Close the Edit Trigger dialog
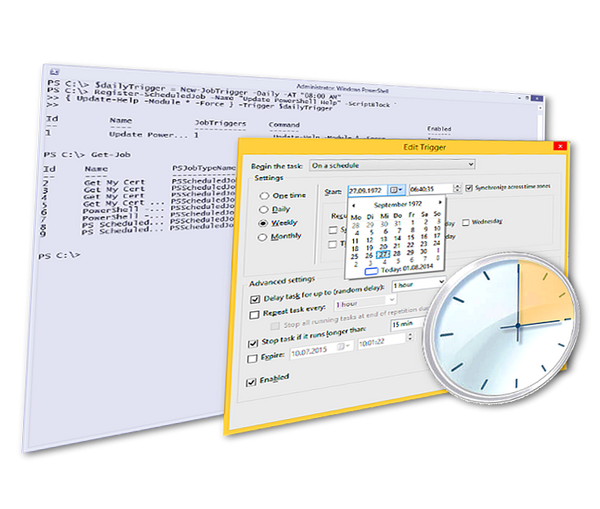Image resolution: width=600 pixels, height=509 pixels. tap(559, 146)
